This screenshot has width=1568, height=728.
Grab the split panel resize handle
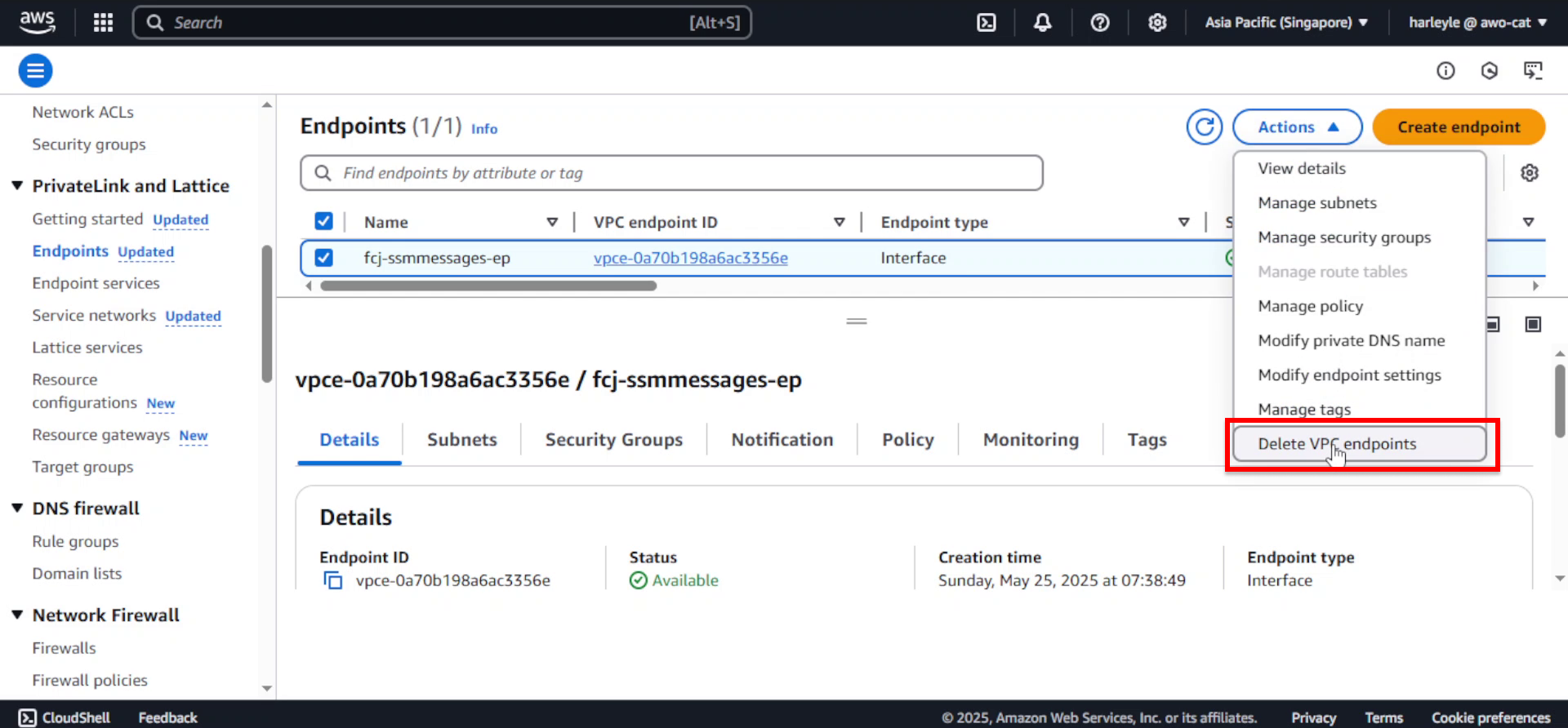pos(857,322)
